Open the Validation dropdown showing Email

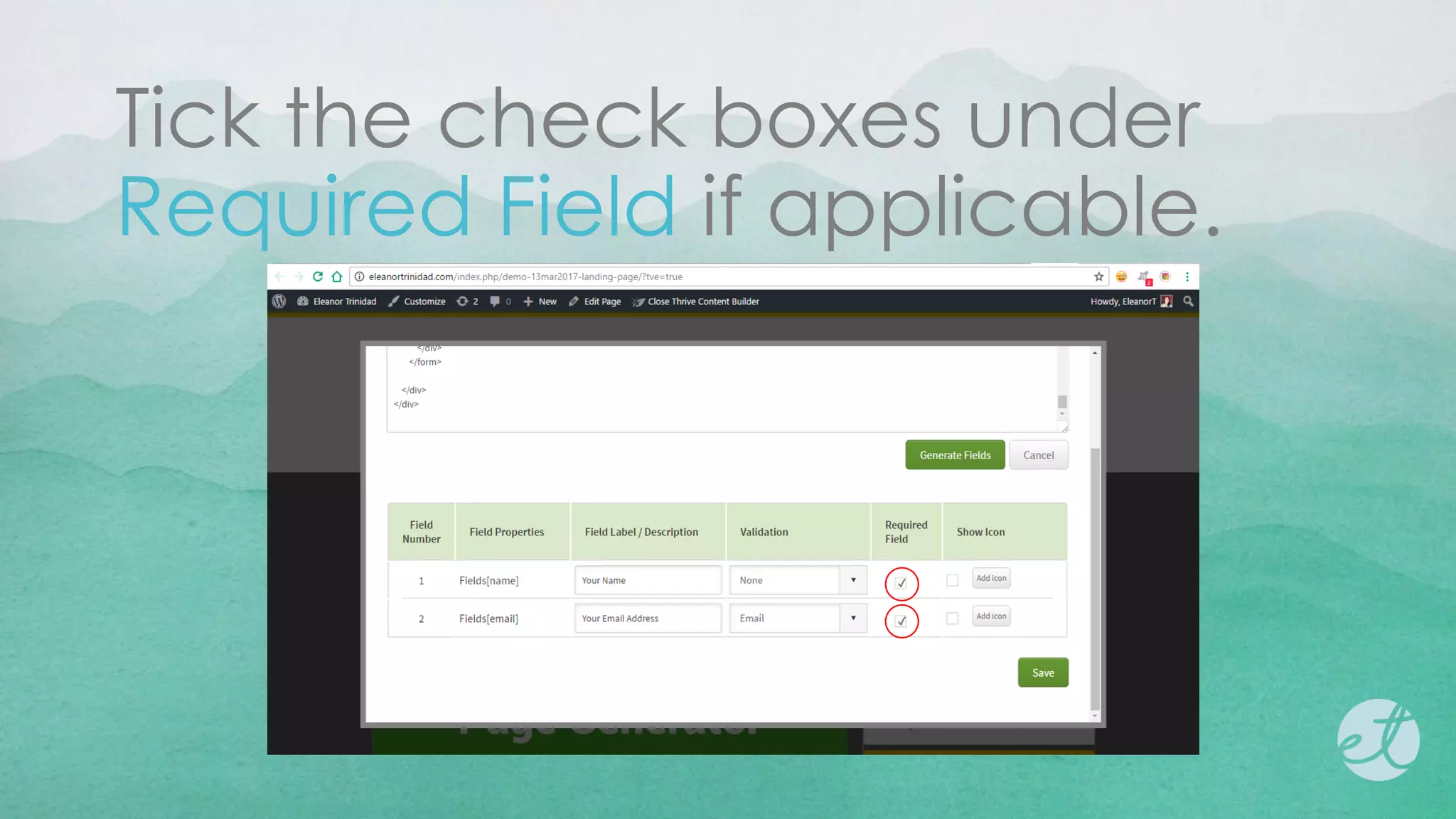coord(798,619)
